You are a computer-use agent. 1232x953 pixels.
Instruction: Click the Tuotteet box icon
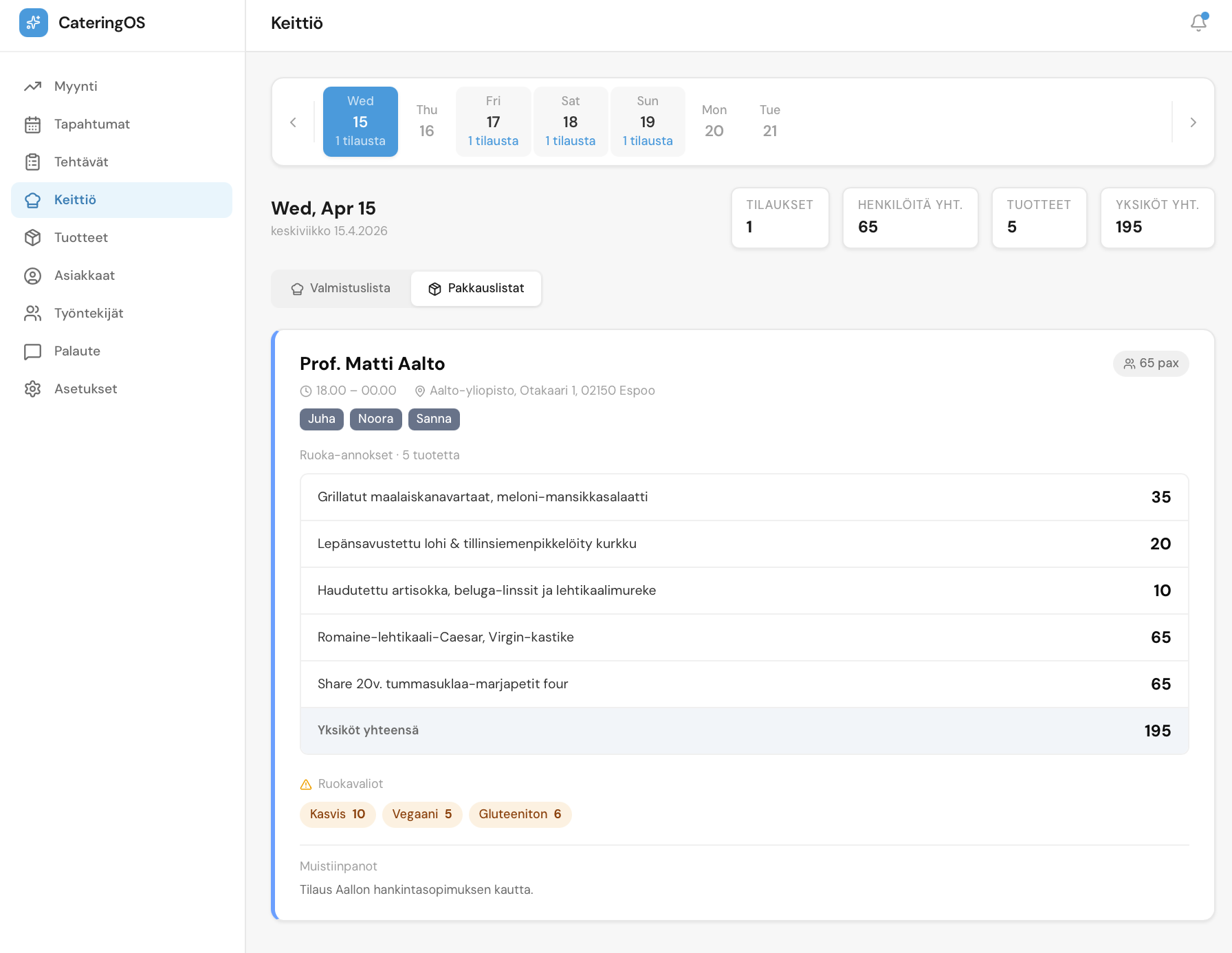tap(32, 238)
